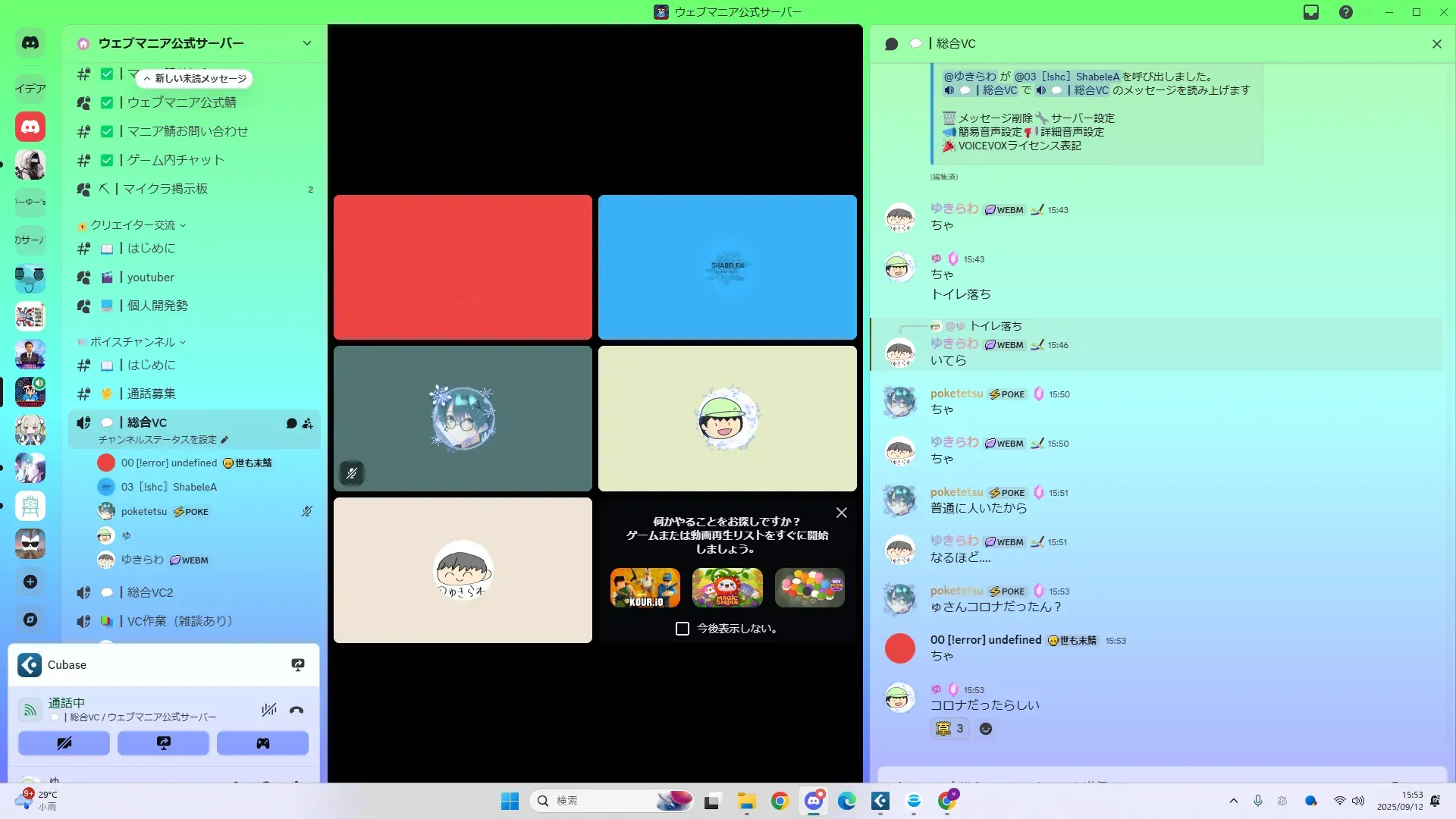Toggle noise suppression in voice panel

coord(268,711)
